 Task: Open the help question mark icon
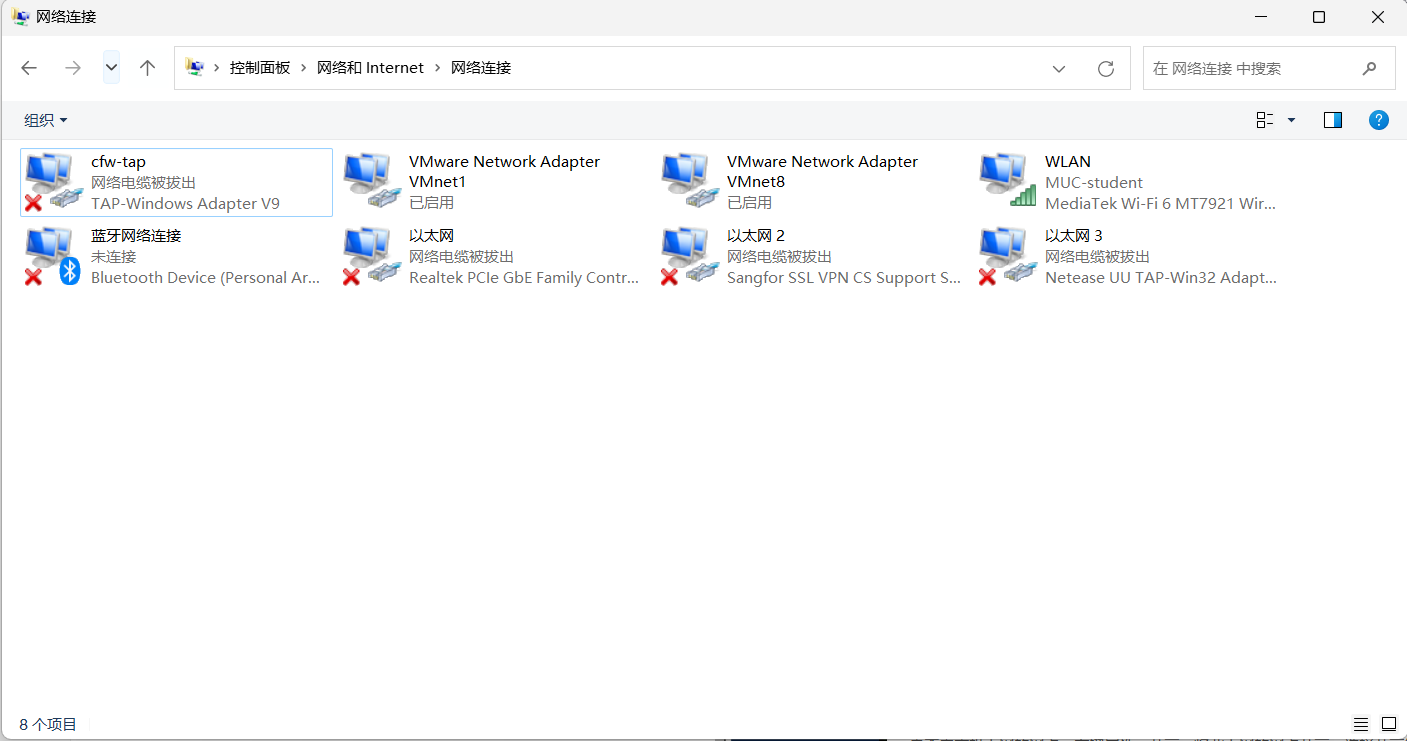[1379, 120]
